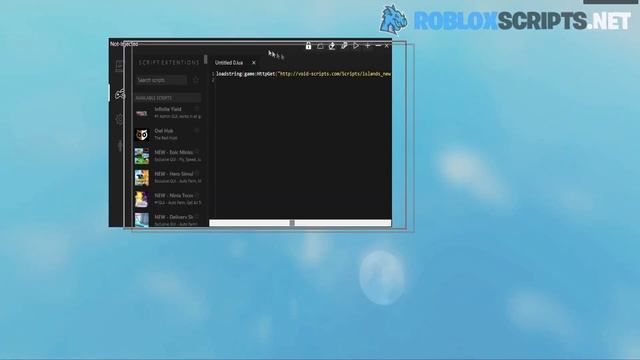
Task: Close the Untitled 0.lua tab
Action: 253,63
